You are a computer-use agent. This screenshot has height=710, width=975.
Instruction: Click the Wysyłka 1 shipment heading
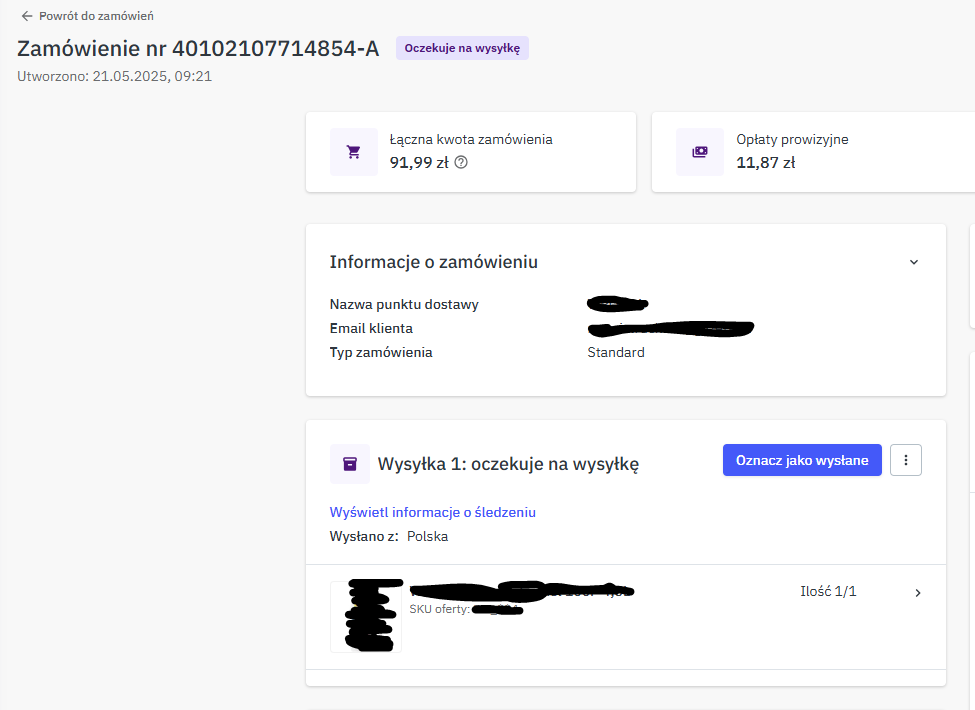tap(508, 464)
